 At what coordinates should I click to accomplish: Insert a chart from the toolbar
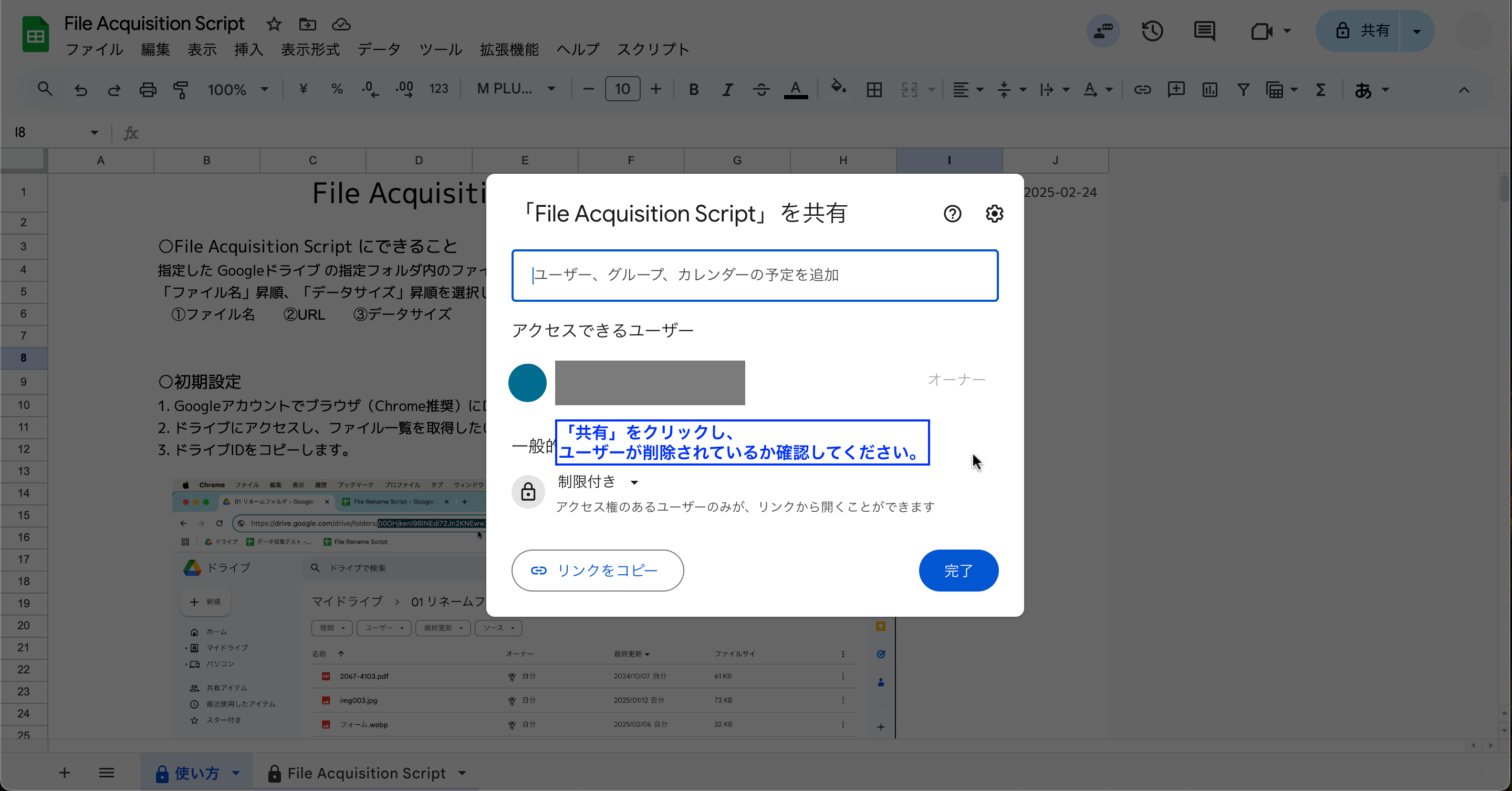(x=1209, y=89)
